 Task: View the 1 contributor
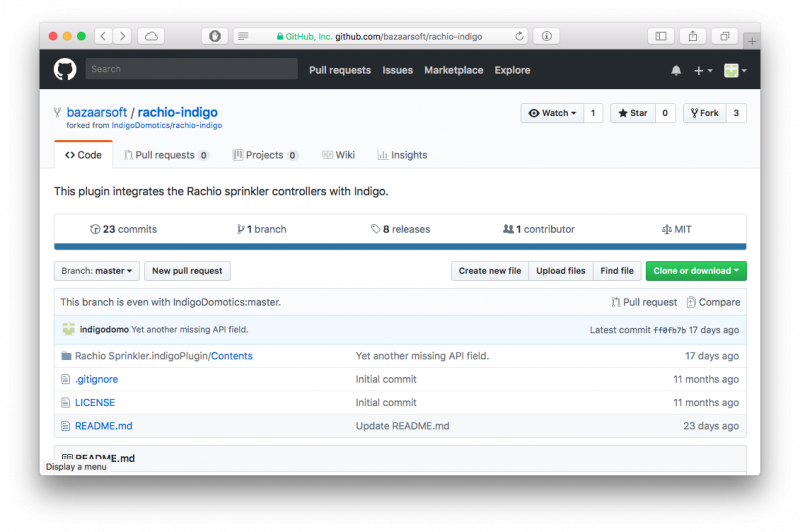pyautogui.click(x=539, y=230)
